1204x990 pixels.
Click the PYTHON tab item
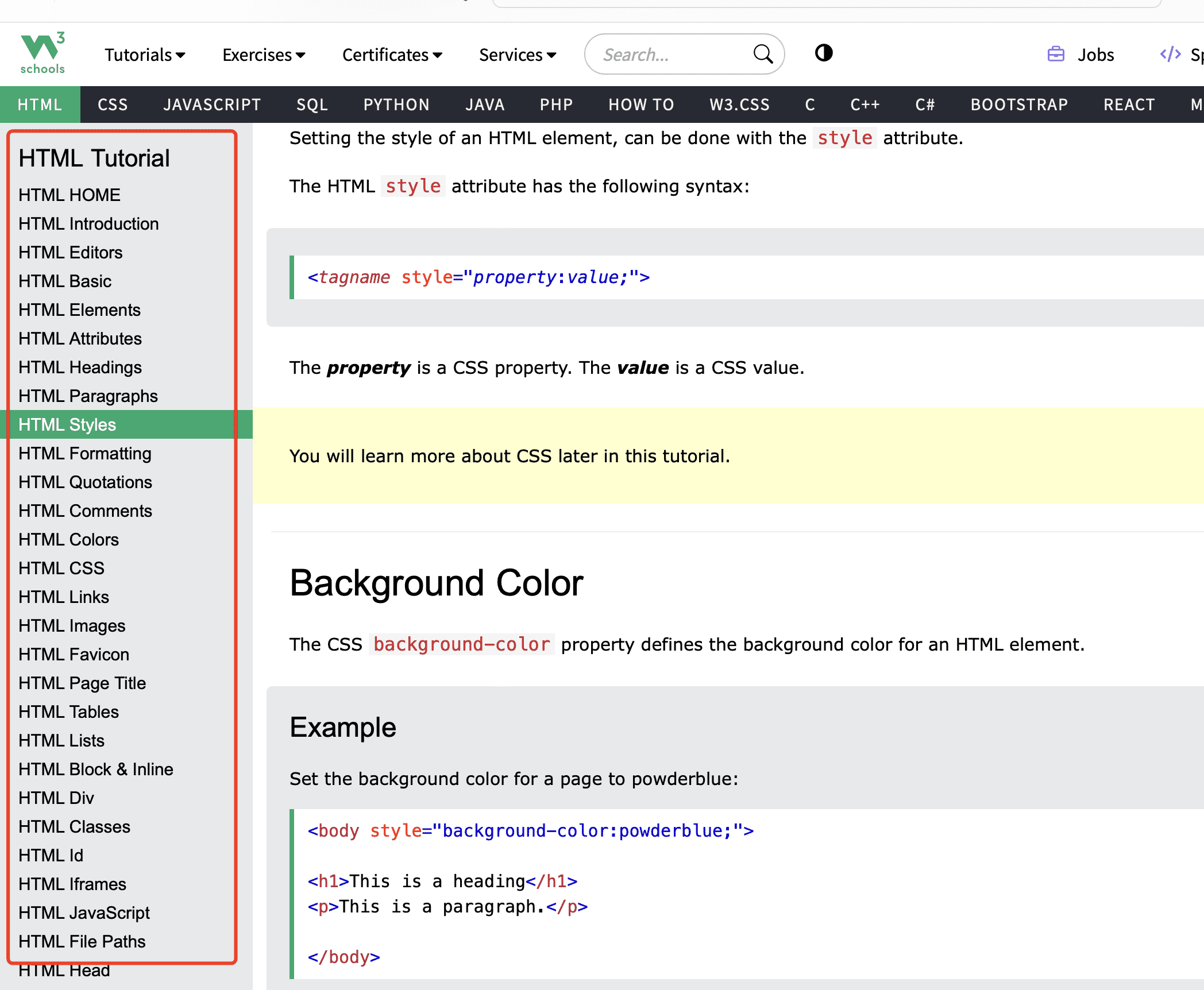pos(394,104)
